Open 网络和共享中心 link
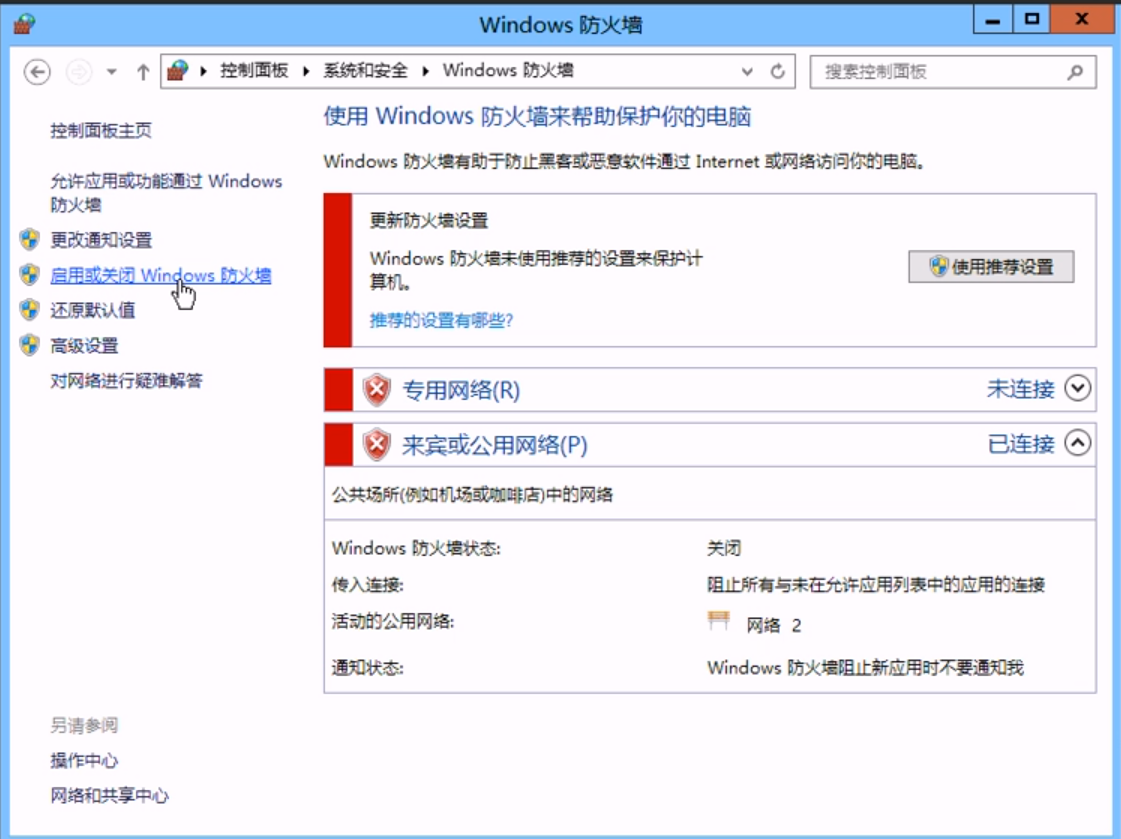Screen dimensions: 1121x839 pos(109,795)
